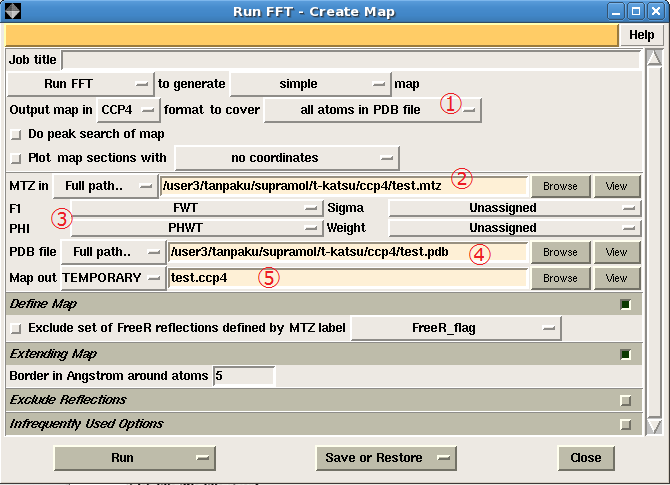Change output map format from CCP4

(x=130, y=109)
